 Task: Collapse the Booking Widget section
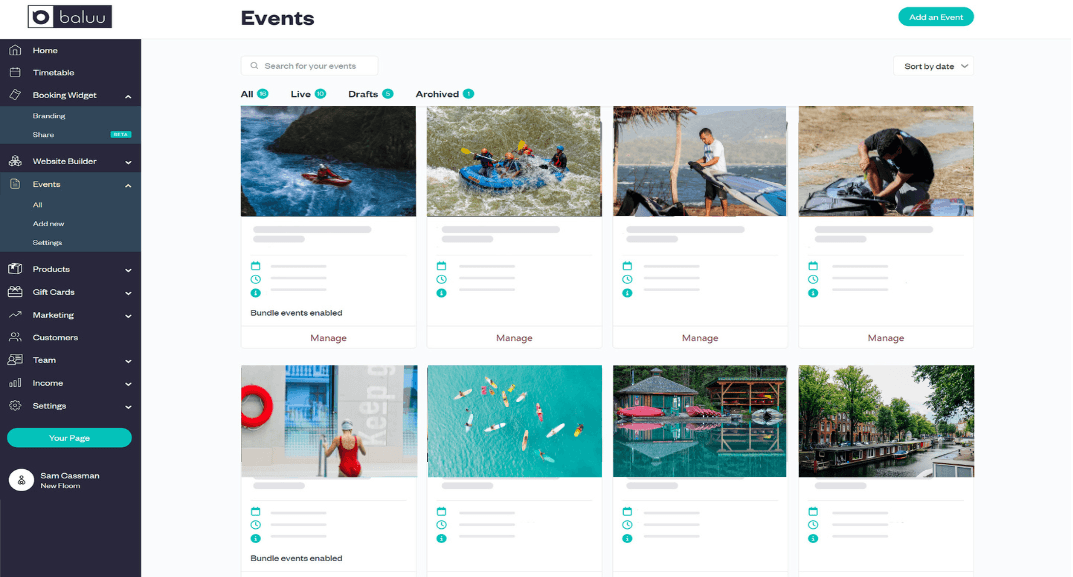tap(128, 96)
